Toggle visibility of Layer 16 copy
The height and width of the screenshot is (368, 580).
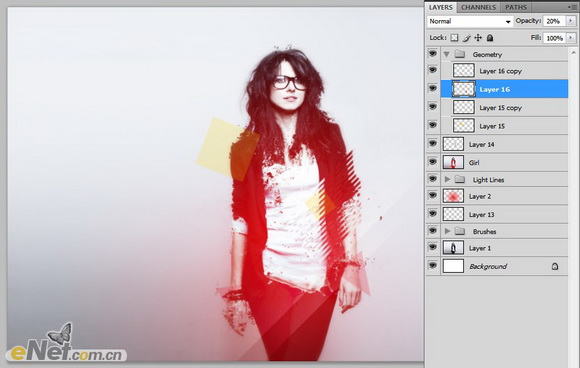click(x=433, y=70)
